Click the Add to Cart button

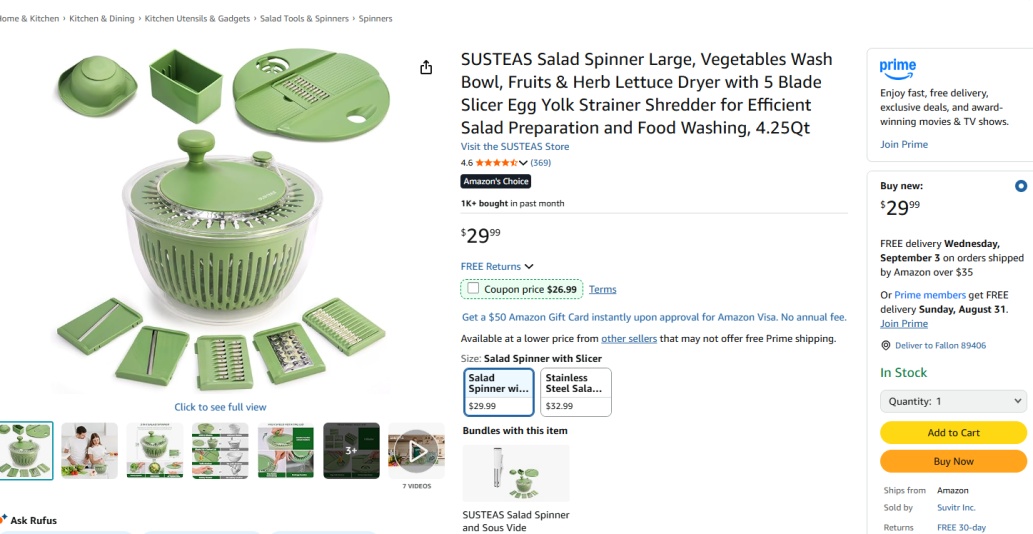point(953,433)
